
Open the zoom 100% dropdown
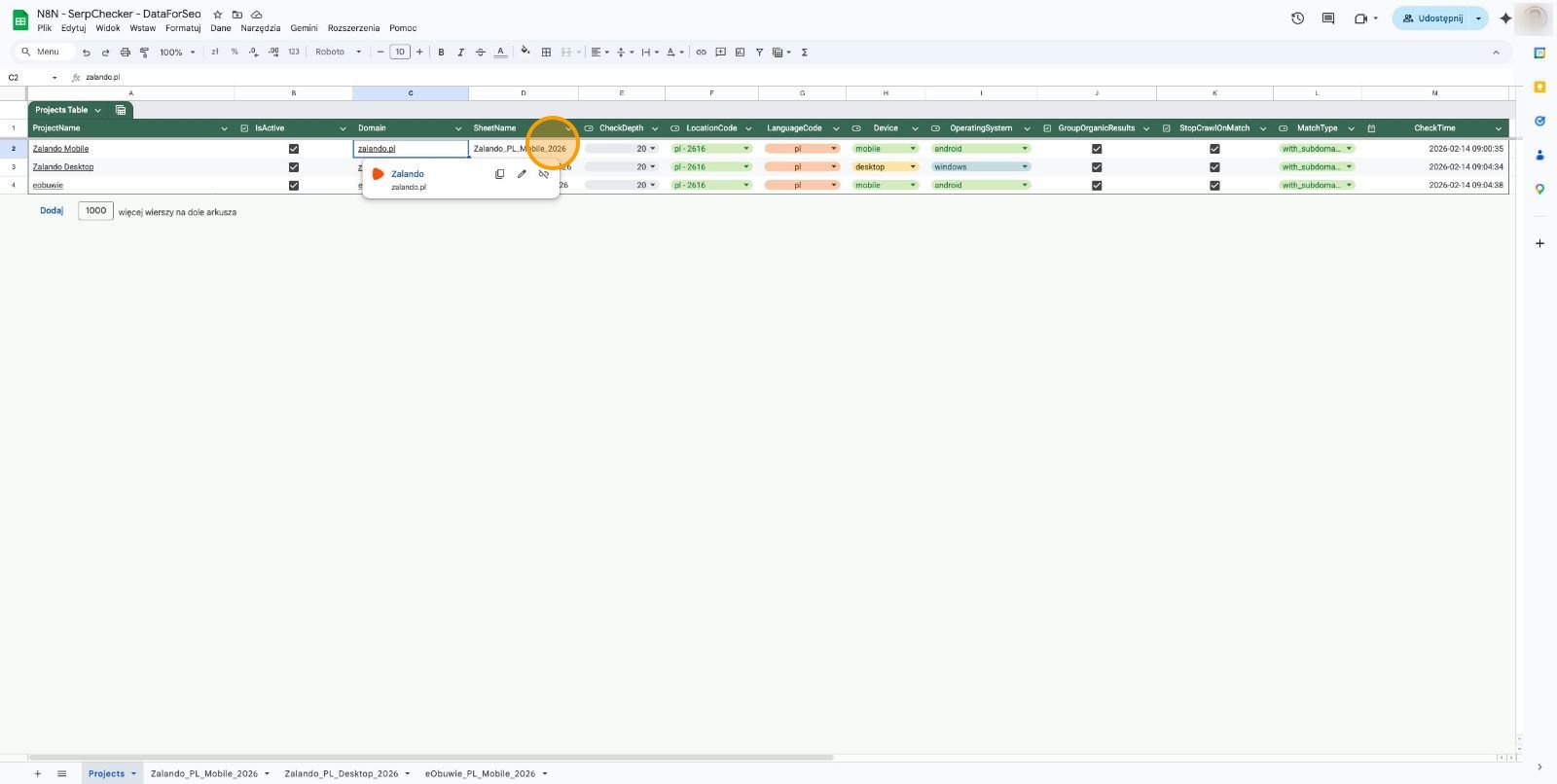click(177, 53)
